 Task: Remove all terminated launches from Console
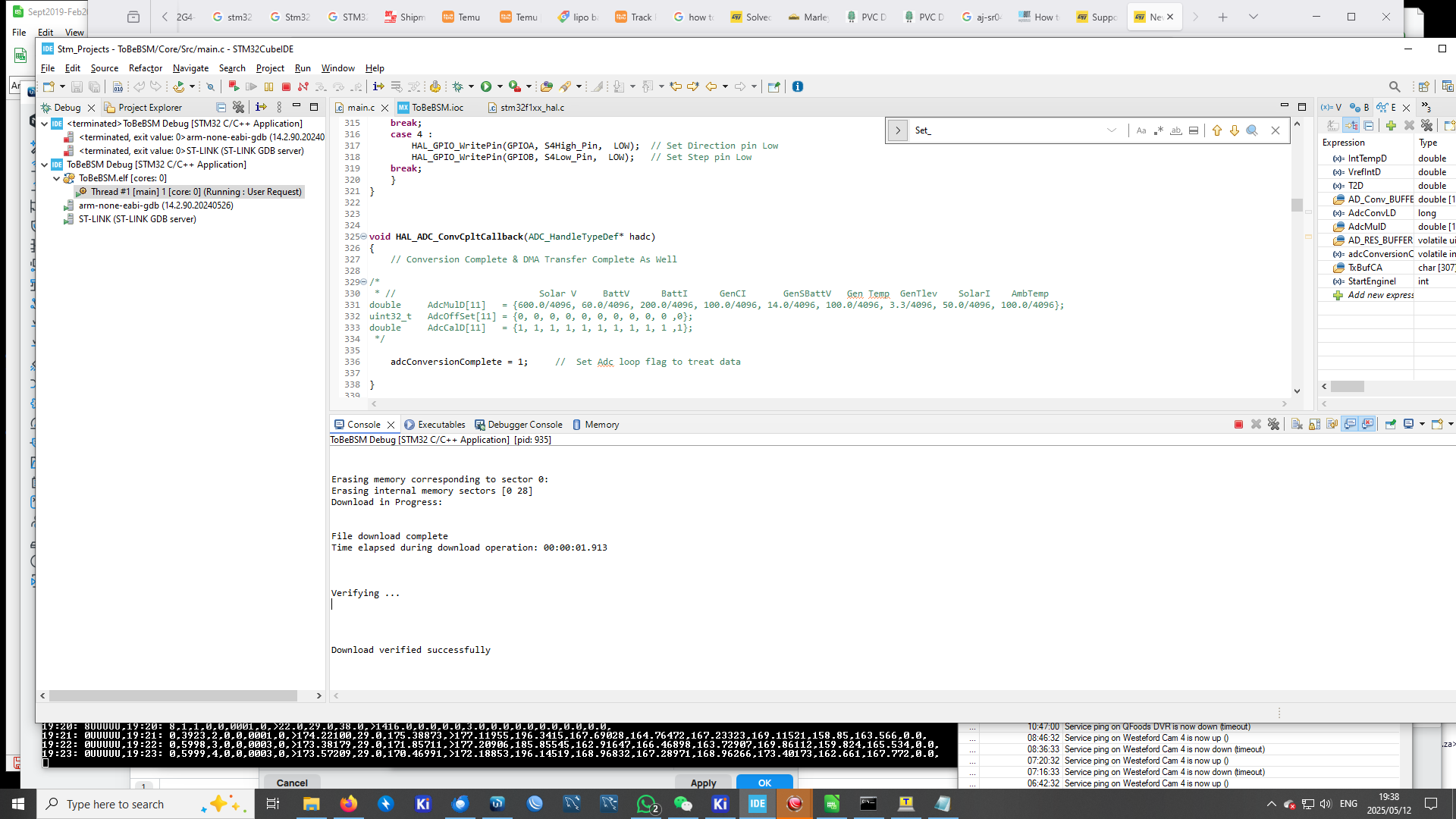click(x=1273, y=425)
